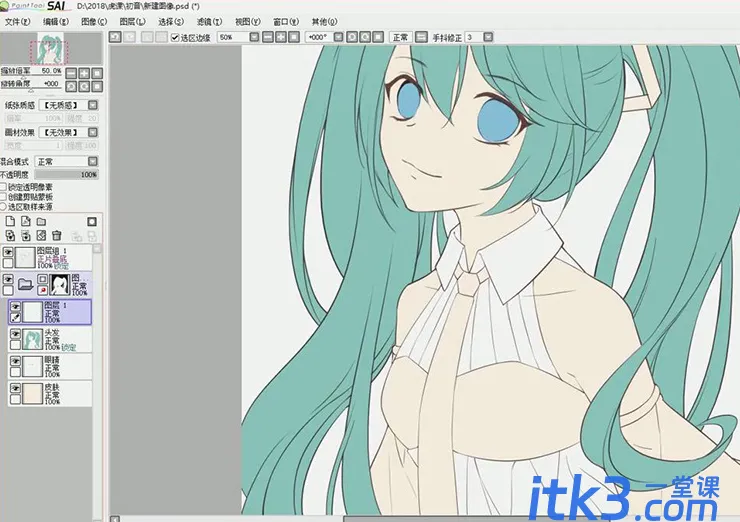Open the 其他 menu
Image resolution: width=740 pixels, height=522 pixels.
pos(324,22)
